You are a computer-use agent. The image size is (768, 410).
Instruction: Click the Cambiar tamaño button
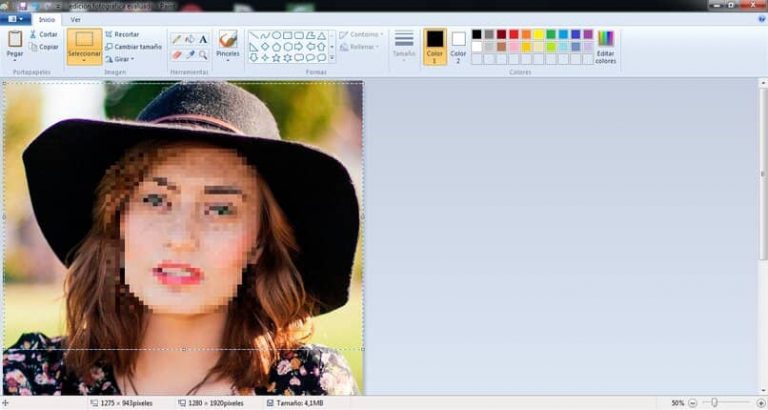[x=134, y=47]
